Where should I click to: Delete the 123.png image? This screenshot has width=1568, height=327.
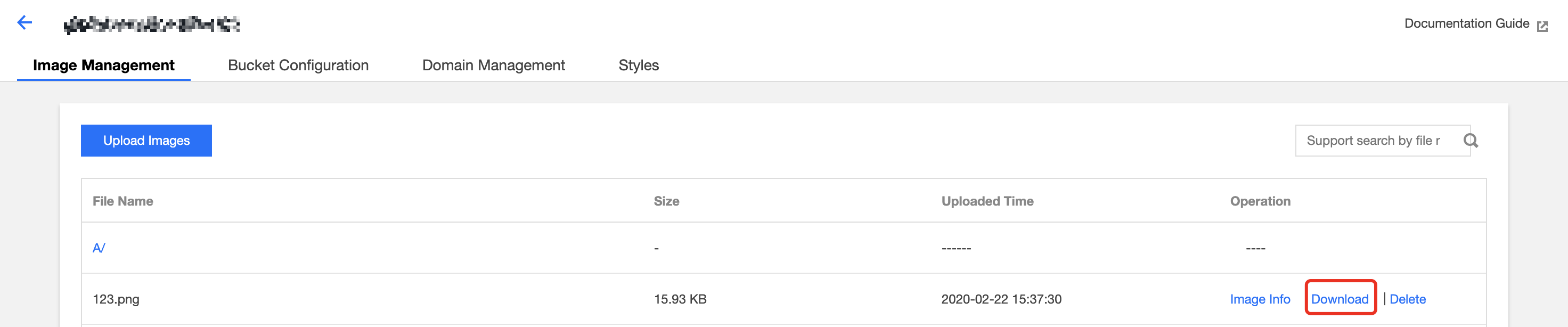(x=1407, y=299)
